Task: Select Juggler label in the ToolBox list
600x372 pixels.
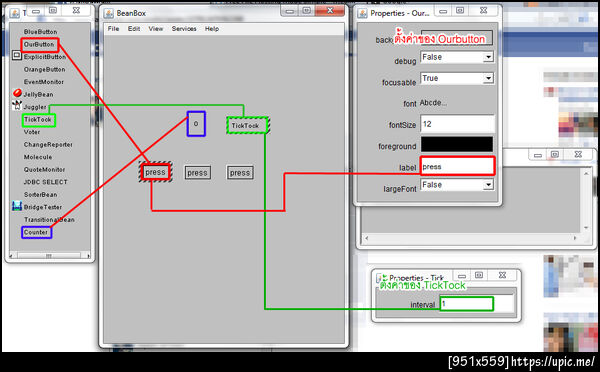Action: tap(35, 107)
